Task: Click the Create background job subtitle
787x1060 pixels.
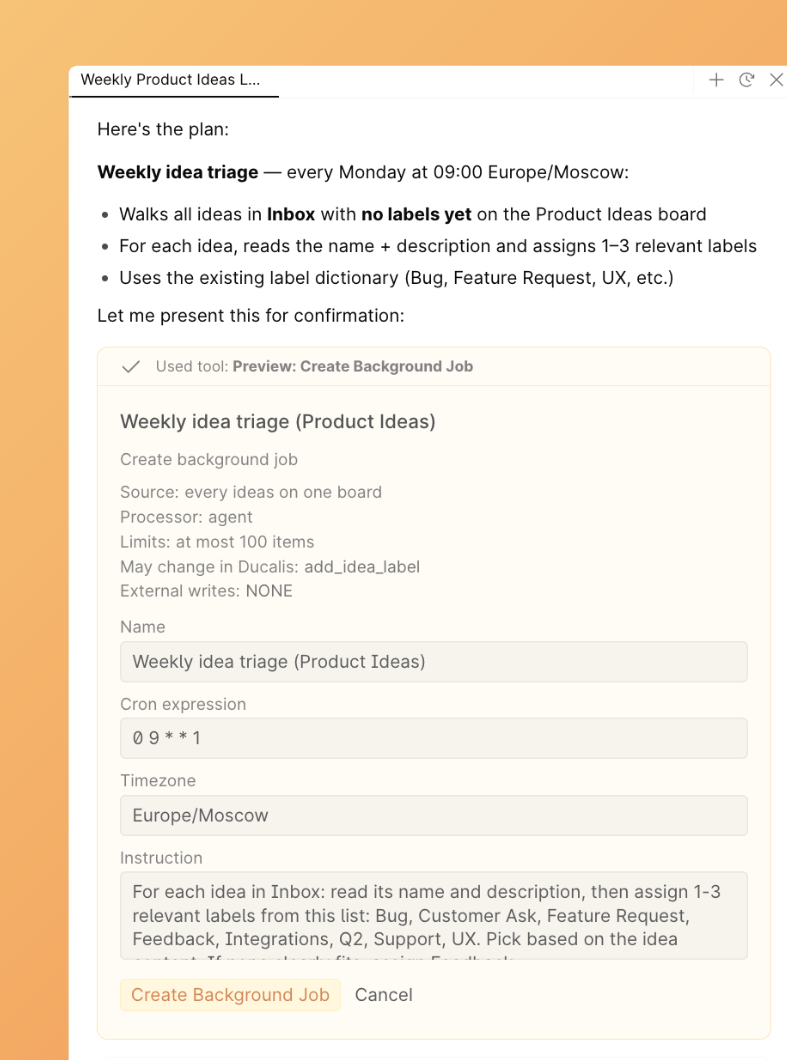Action: click(x=209, y=460)
